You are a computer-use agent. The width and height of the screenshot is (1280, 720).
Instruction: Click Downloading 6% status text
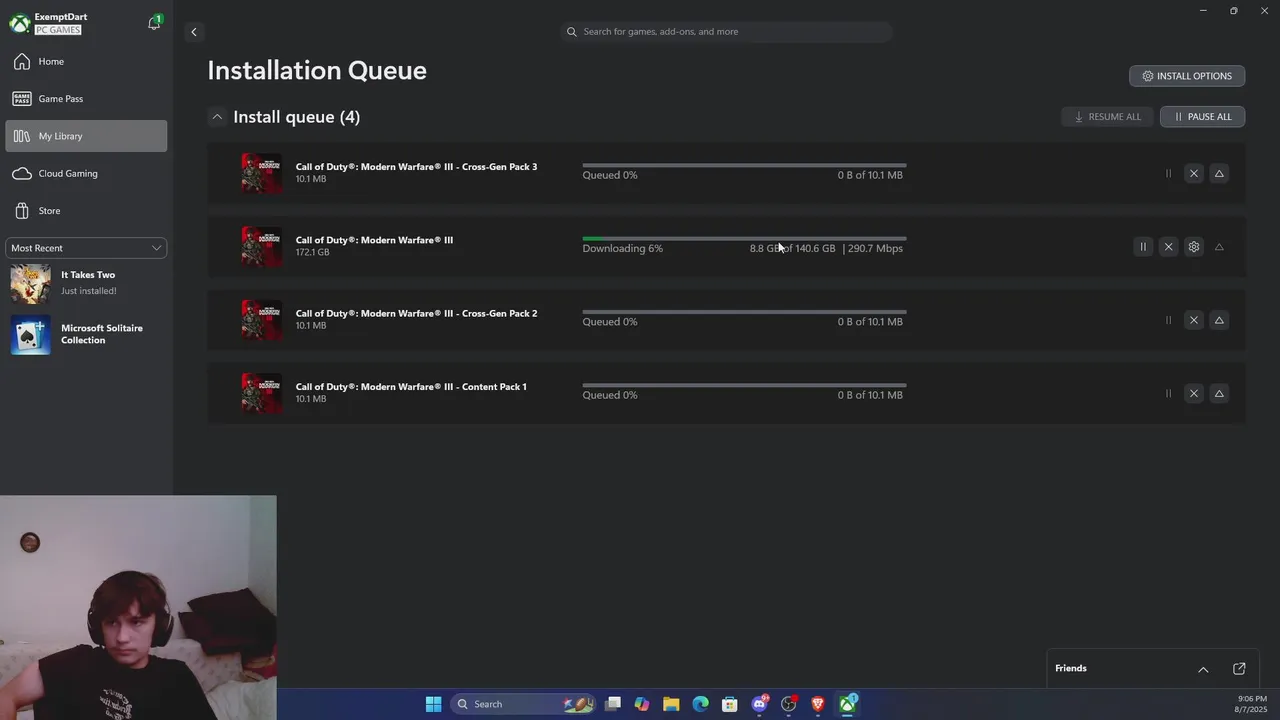(x=622, y=249)
